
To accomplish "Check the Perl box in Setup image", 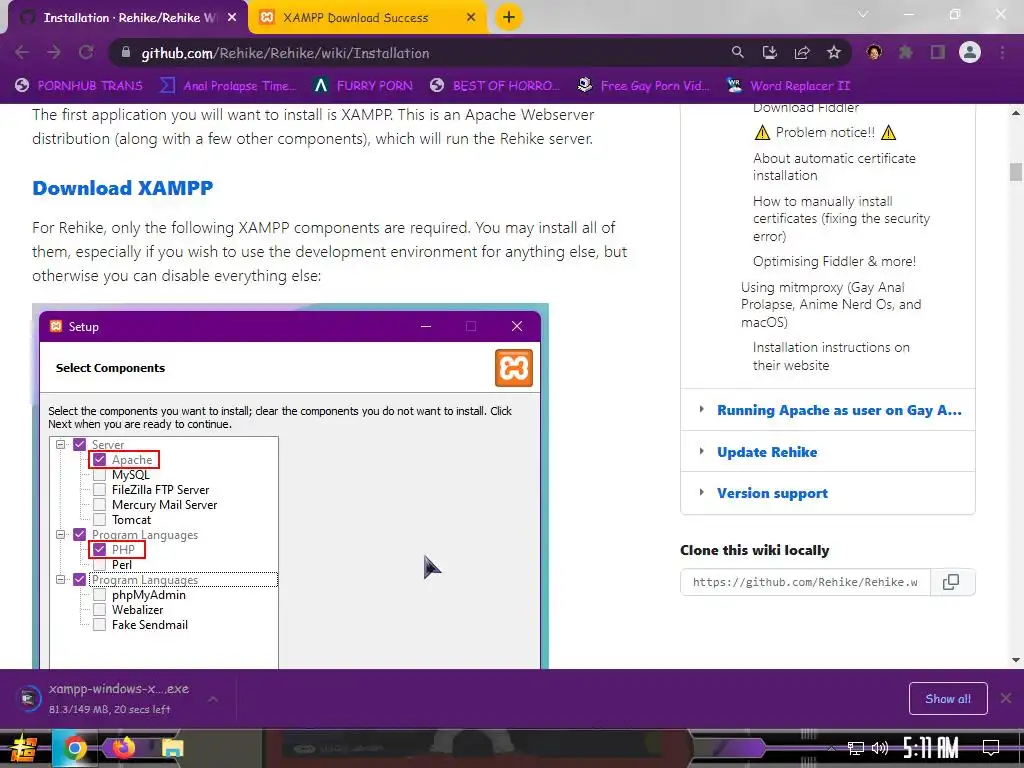I will click(99, 564).
